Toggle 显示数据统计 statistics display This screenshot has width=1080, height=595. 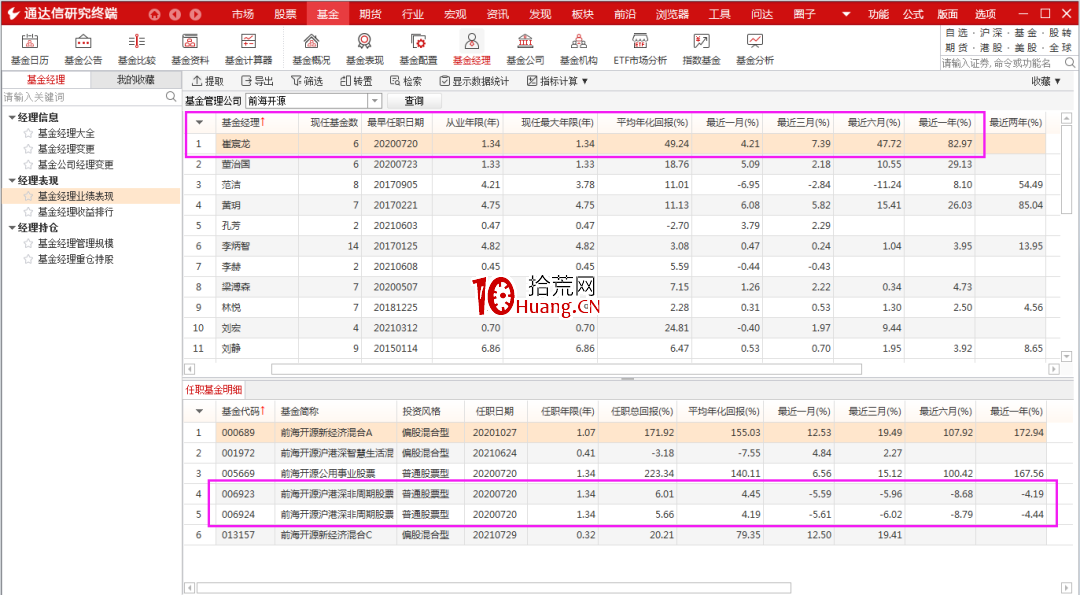474,81
